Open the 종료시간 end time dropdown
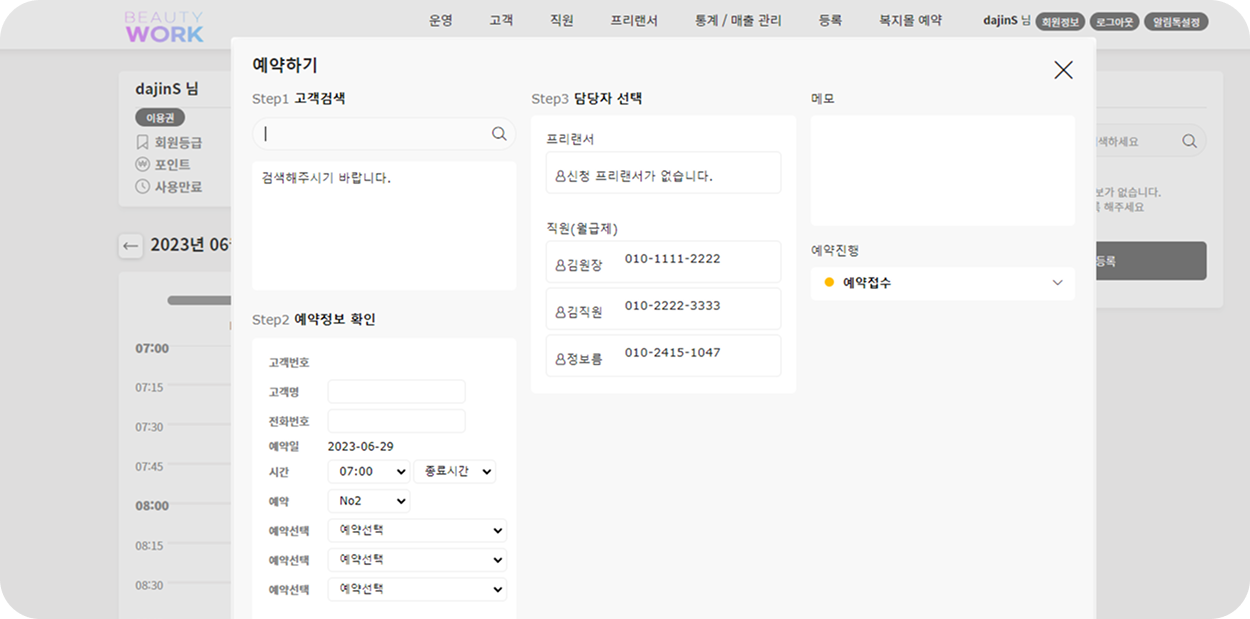This screenshot has width=1250, height=619. pos(455,471)
